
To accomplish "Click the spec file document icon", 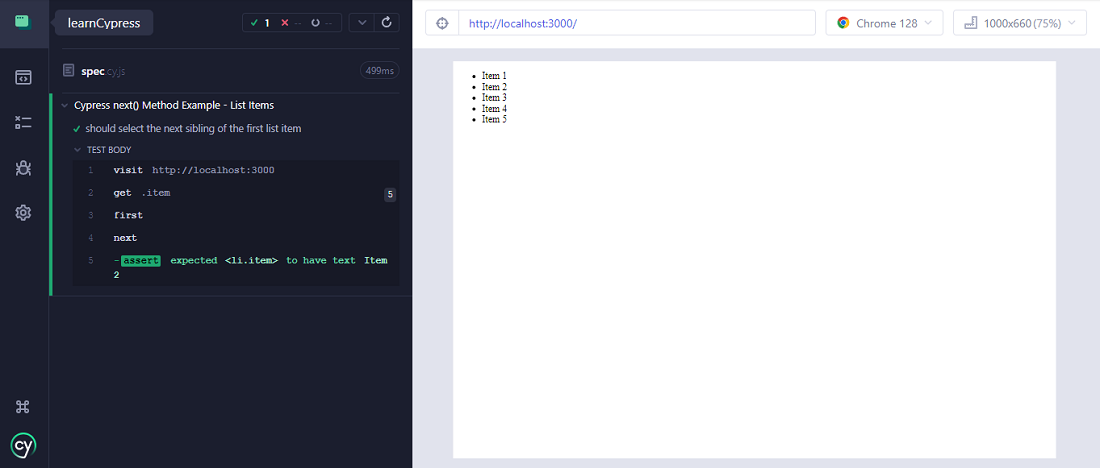I will [68, 70].
